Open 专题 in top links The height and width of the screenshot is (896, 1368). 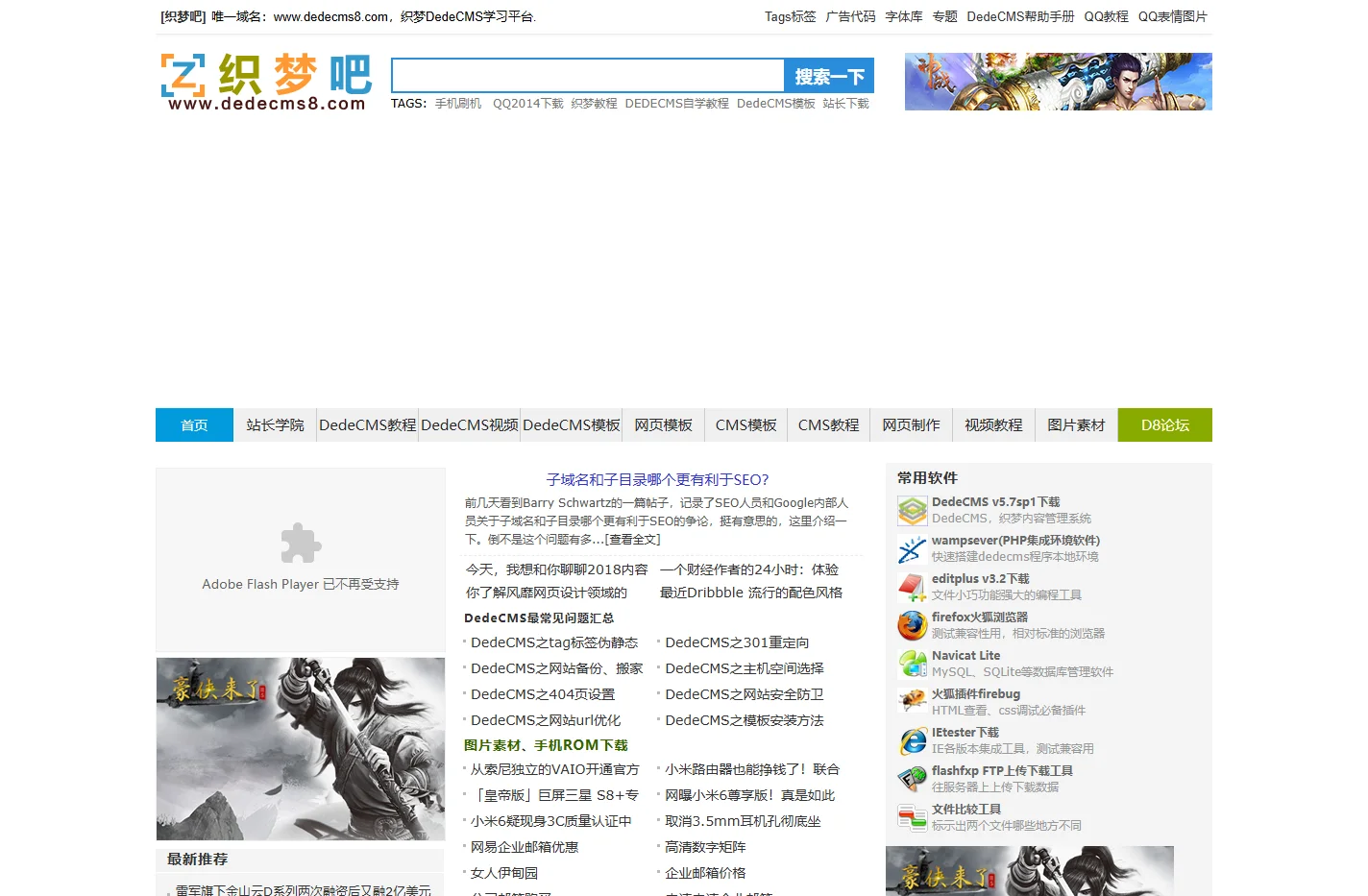tap(944, 16)
